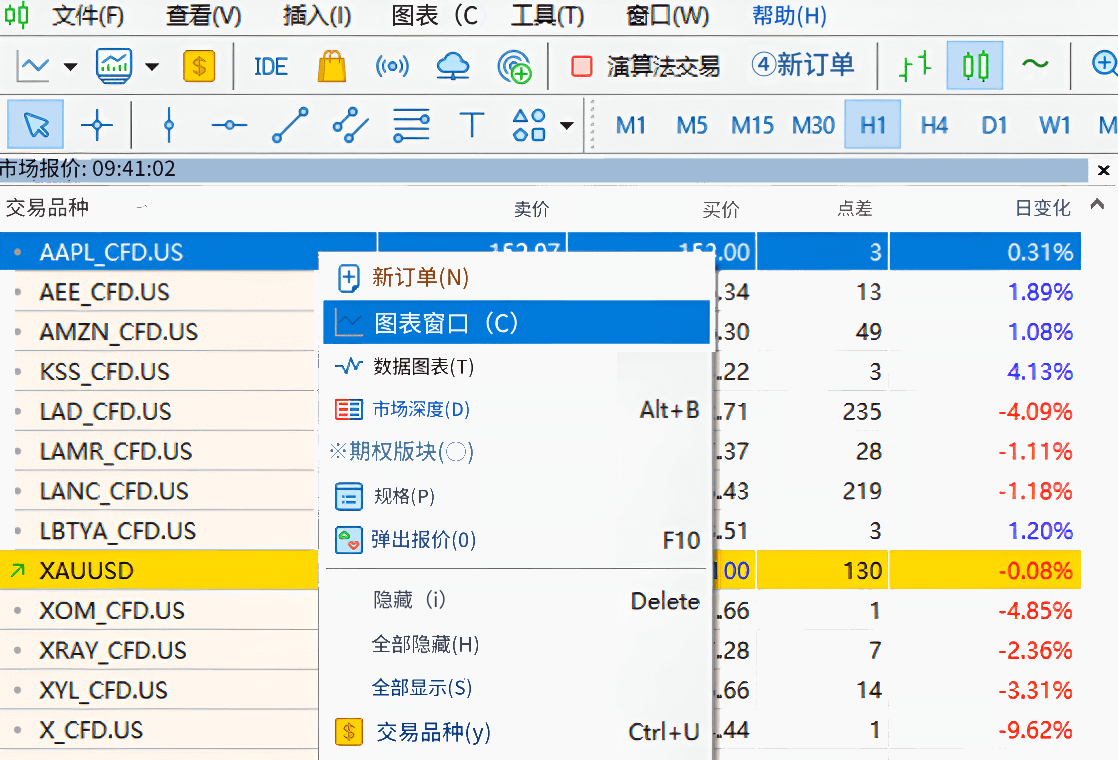This screenshot has width=1118, height=760.
Task: Expand the templates dropdown arrow
Action: 152,67
